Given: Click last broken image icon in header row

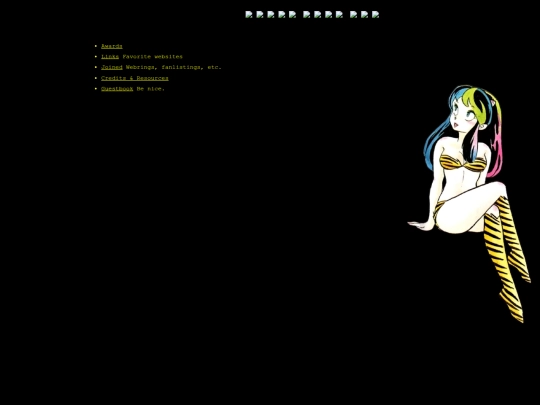Looking at the screenshot, I should pyautogui.click(x=375, y=14).
